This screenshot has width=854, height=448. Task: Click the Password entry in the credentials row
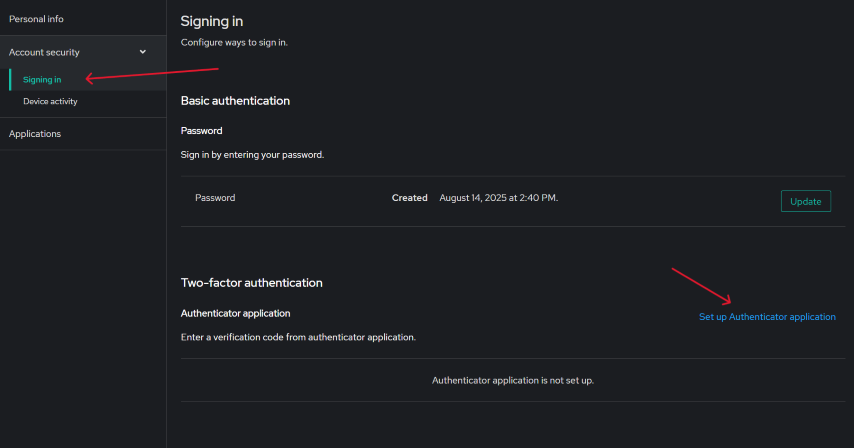coord(215,198)
